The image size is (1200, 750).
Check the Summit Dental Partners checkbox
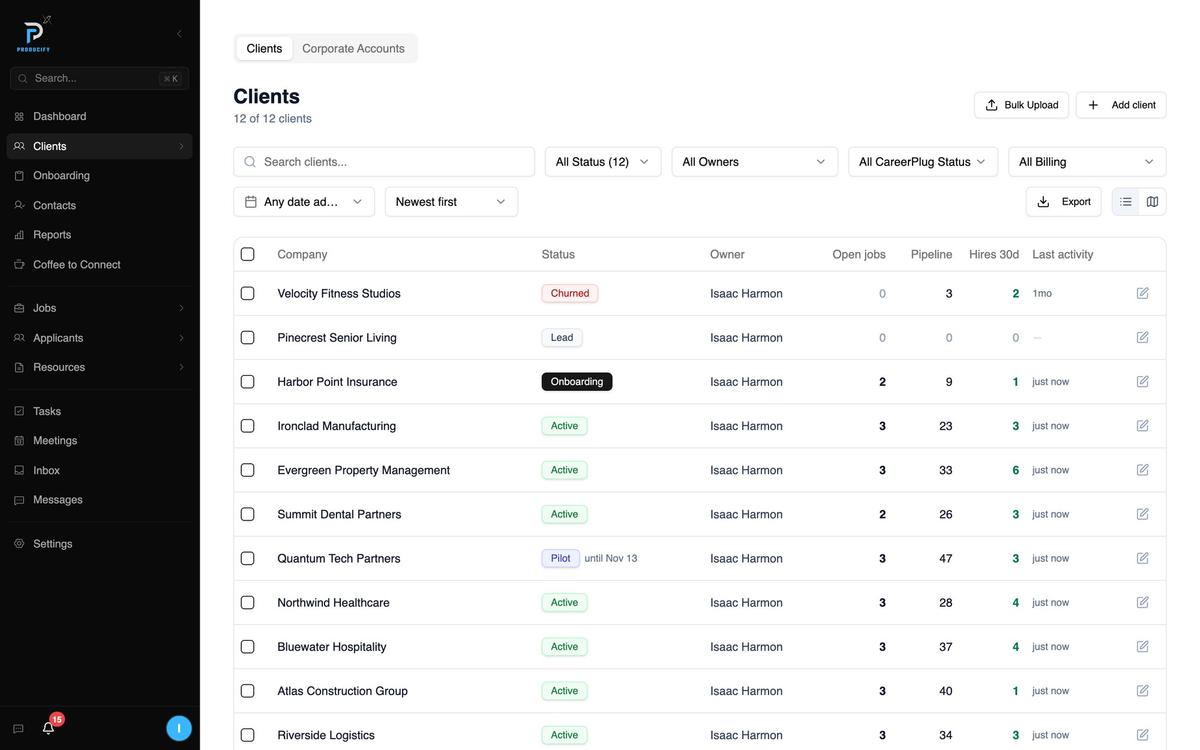pos(248,514)
